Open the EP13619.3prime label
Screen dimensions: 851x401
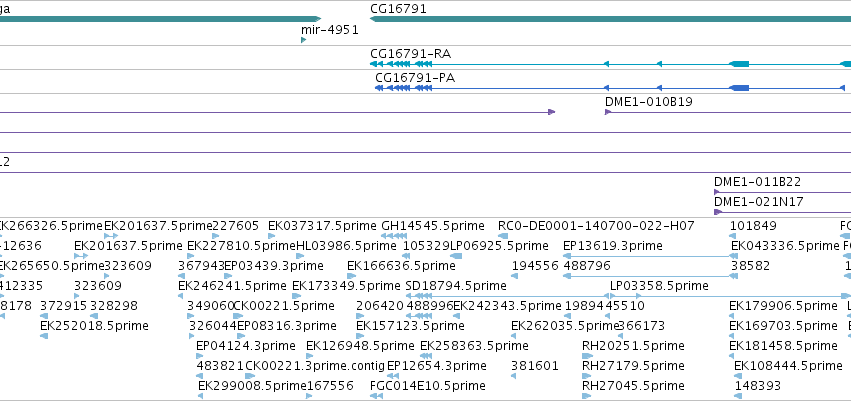[x=613, y=246]
